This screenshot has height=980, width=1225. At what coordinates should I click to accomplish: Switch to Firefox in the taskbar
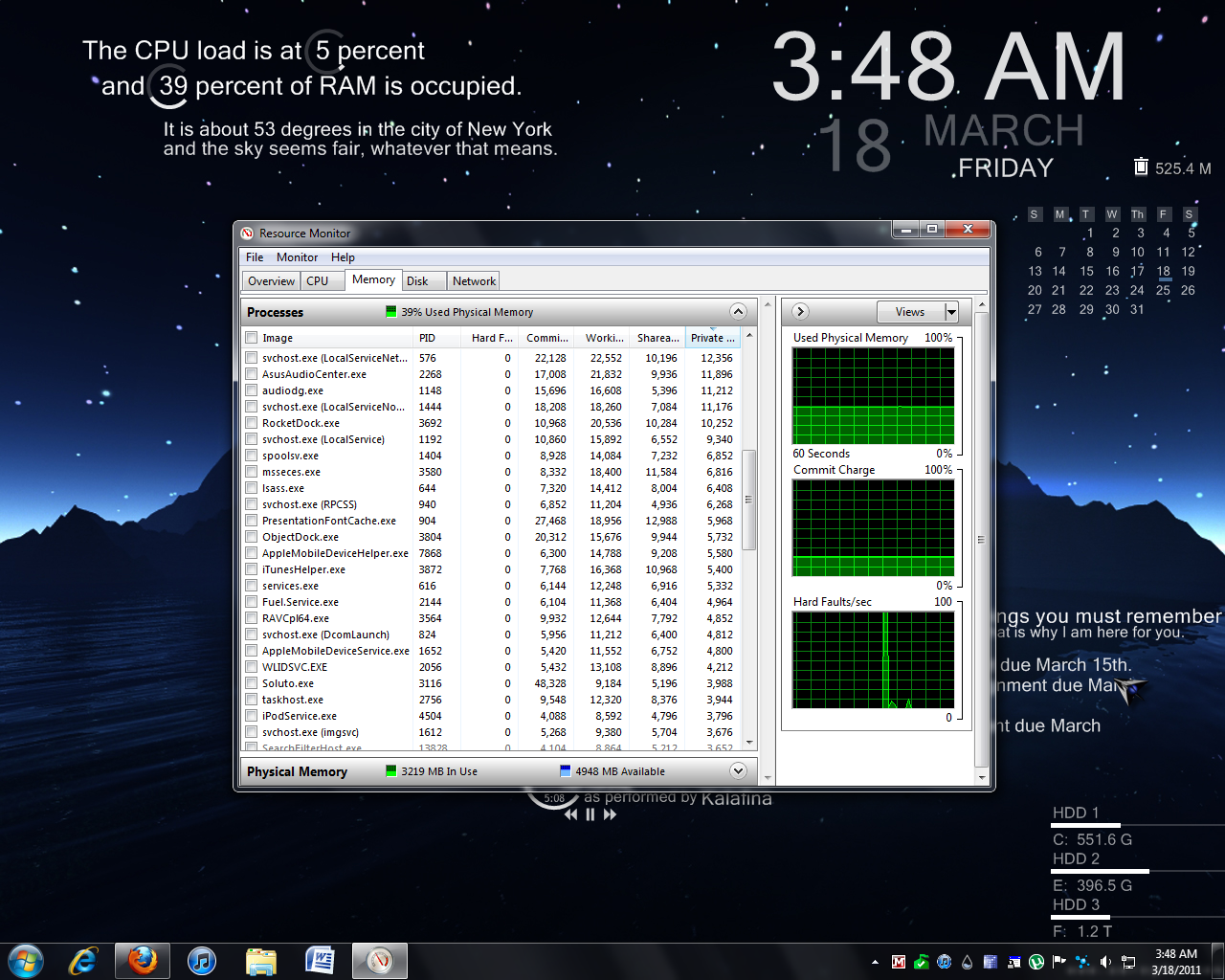click(x=143, y=961)
